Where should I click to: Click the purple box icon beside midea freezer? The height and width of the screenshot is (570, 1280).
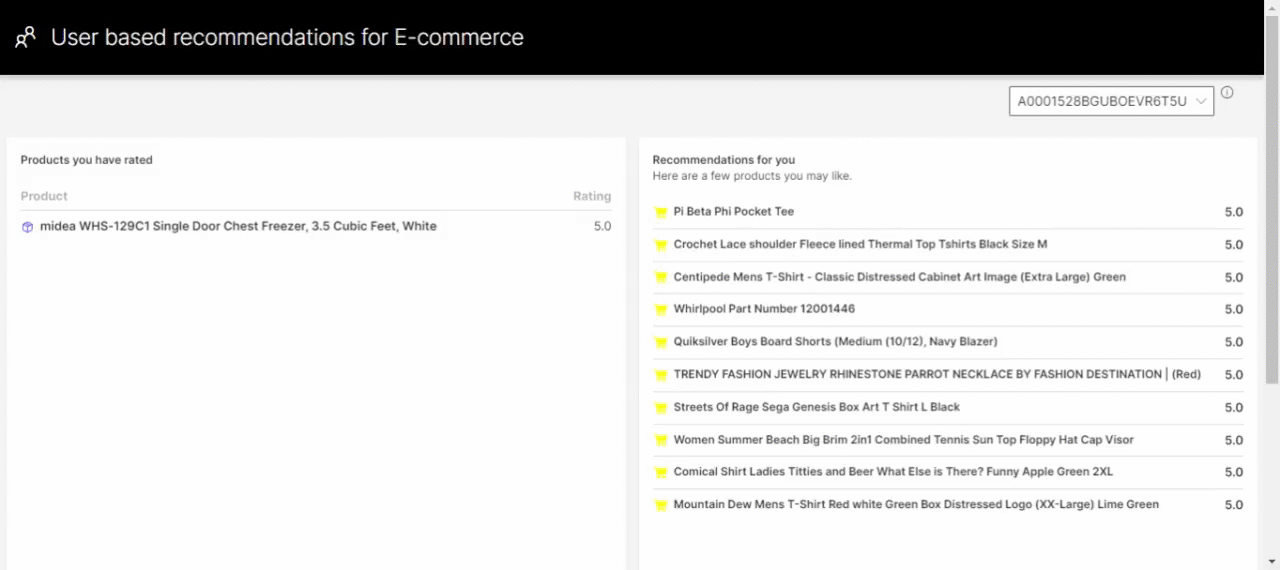pos(27,227)
